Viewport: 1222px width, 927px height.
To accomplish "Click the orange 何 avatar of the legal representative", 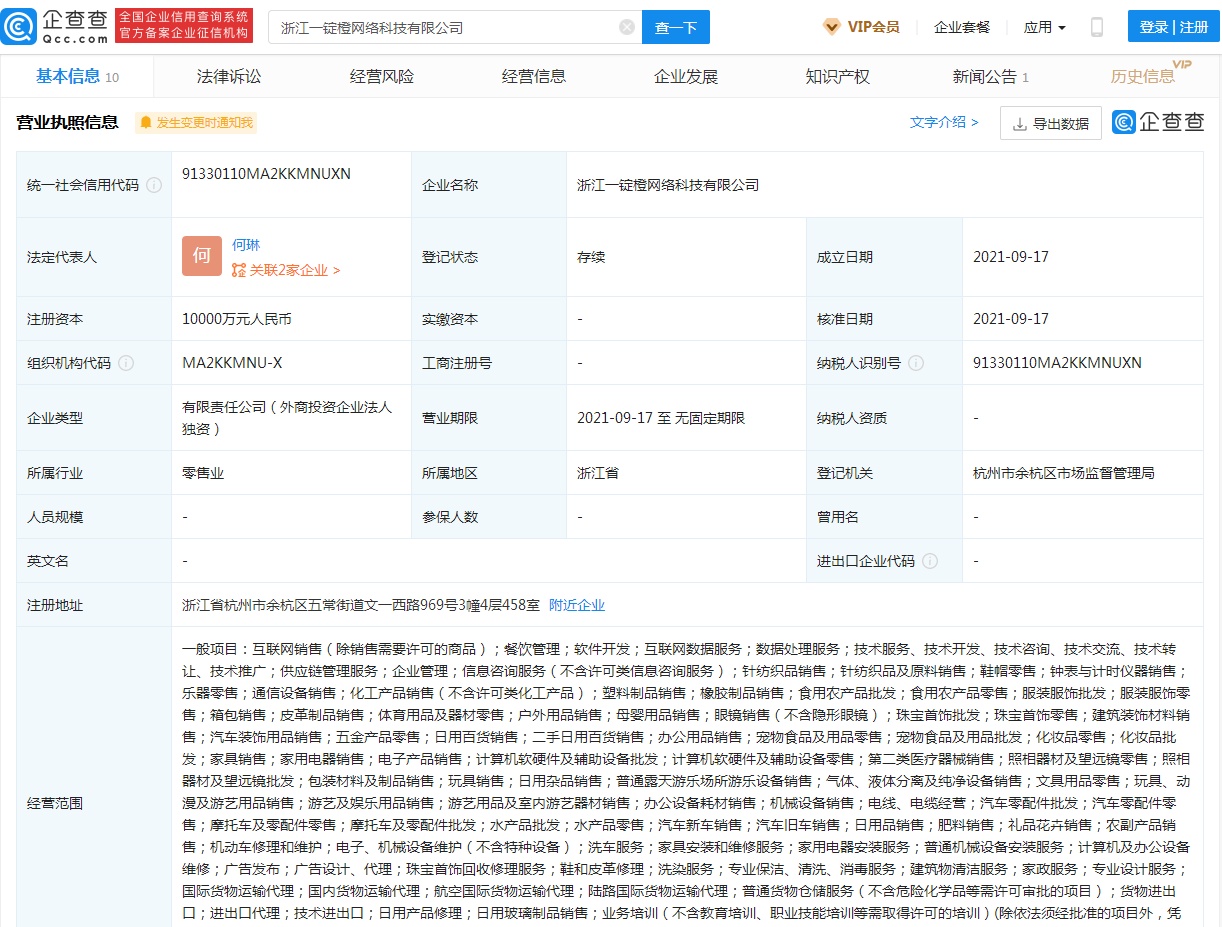I will click(202, 256).
